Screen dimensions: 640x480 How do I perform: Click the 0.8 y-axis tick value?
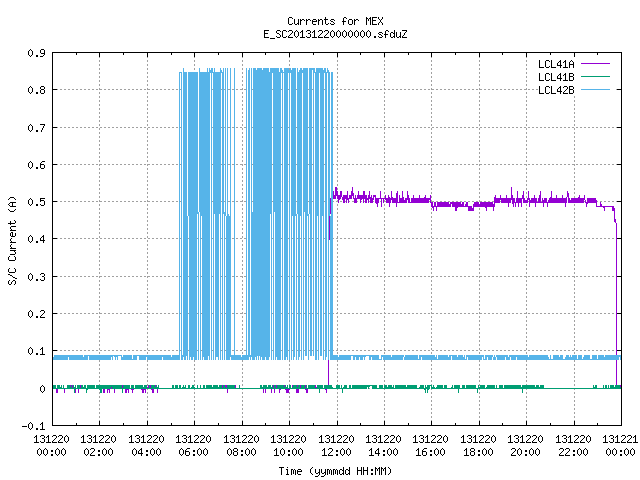pyautogui.click(x=36, y=90)
